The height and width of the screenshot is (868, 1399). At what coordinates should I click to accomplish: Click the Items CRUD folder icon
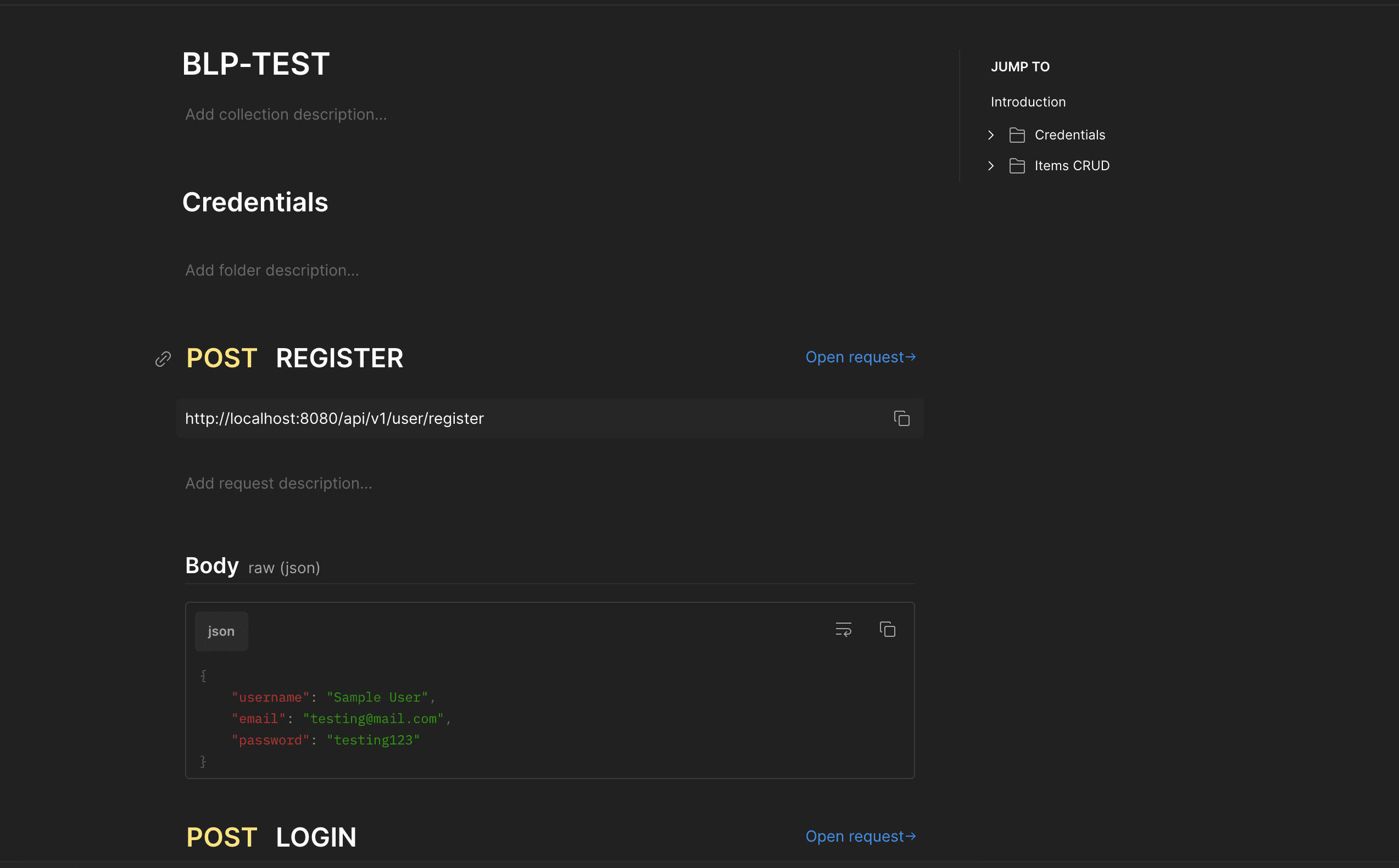tap(1017, 166)
